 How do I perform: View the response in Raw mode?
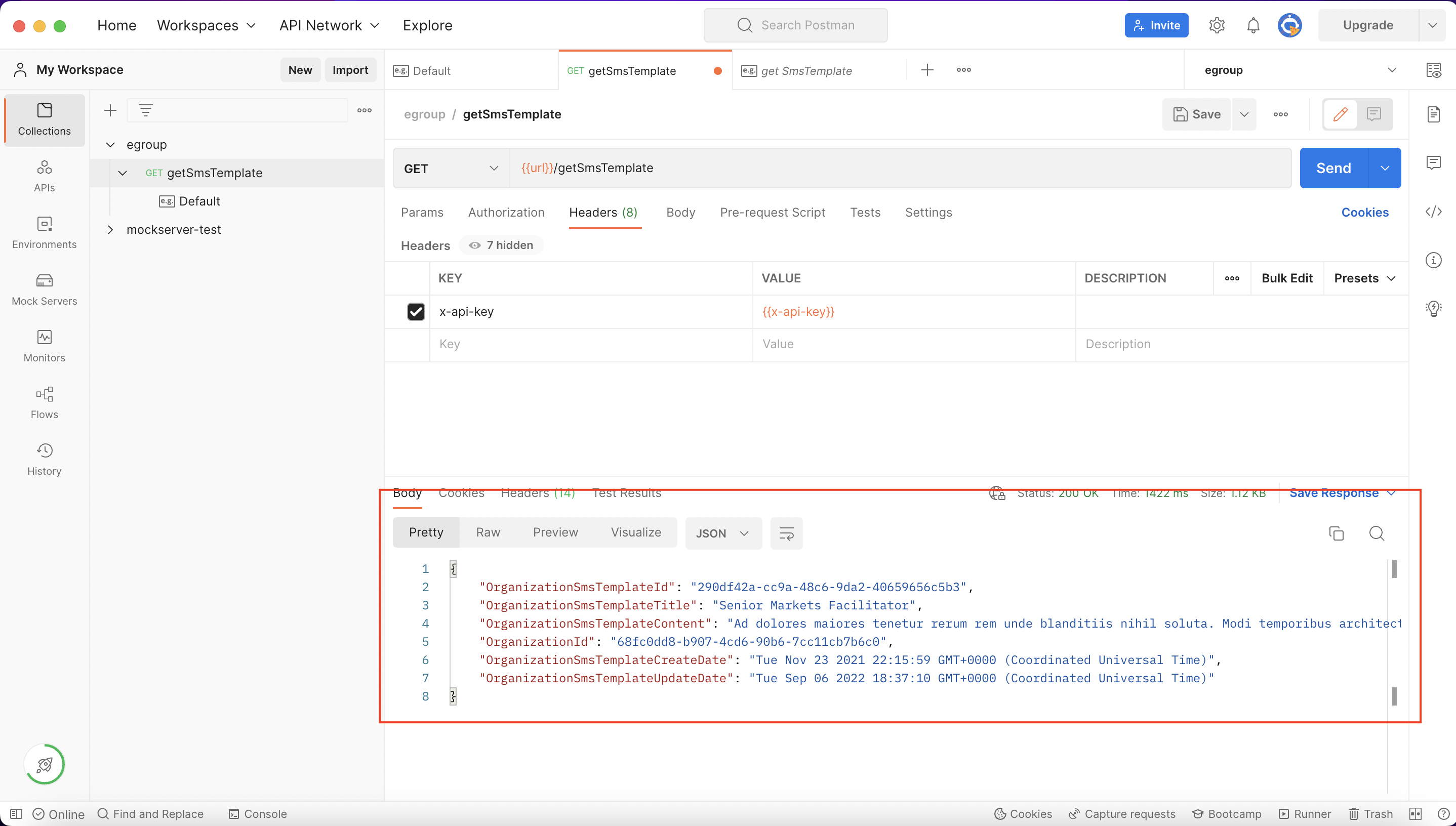point(488,532)
